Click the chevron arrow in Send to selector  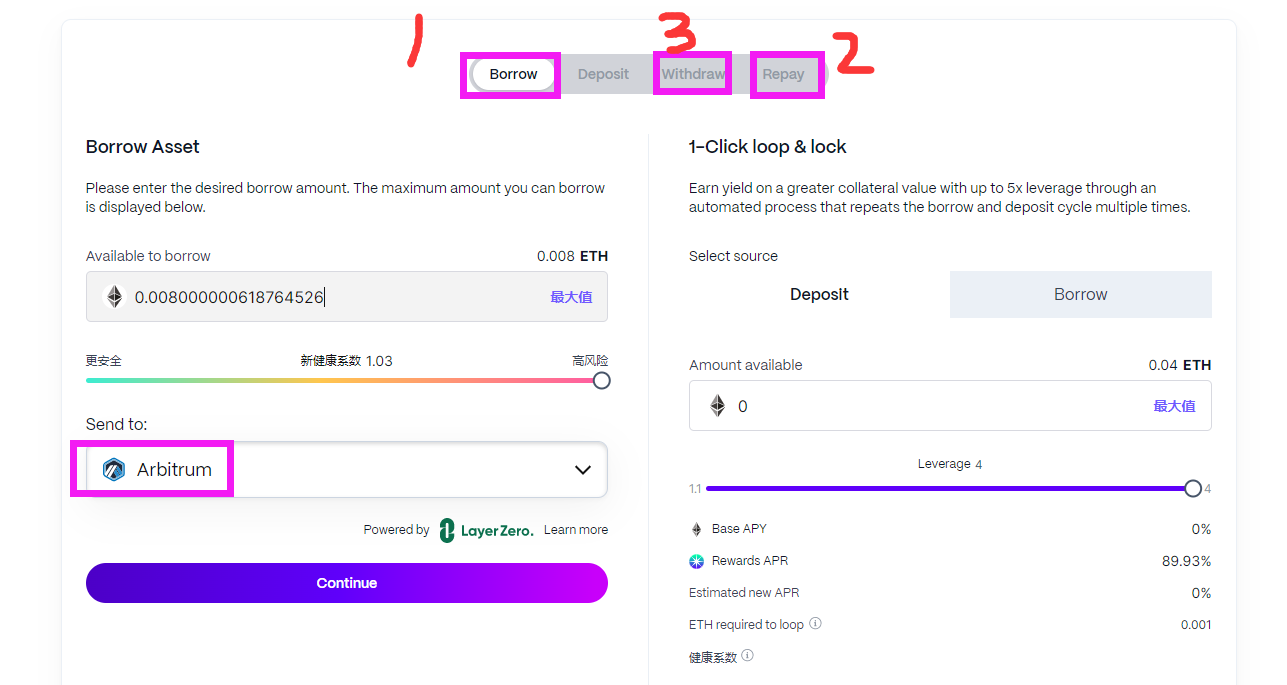coord(583,470)
